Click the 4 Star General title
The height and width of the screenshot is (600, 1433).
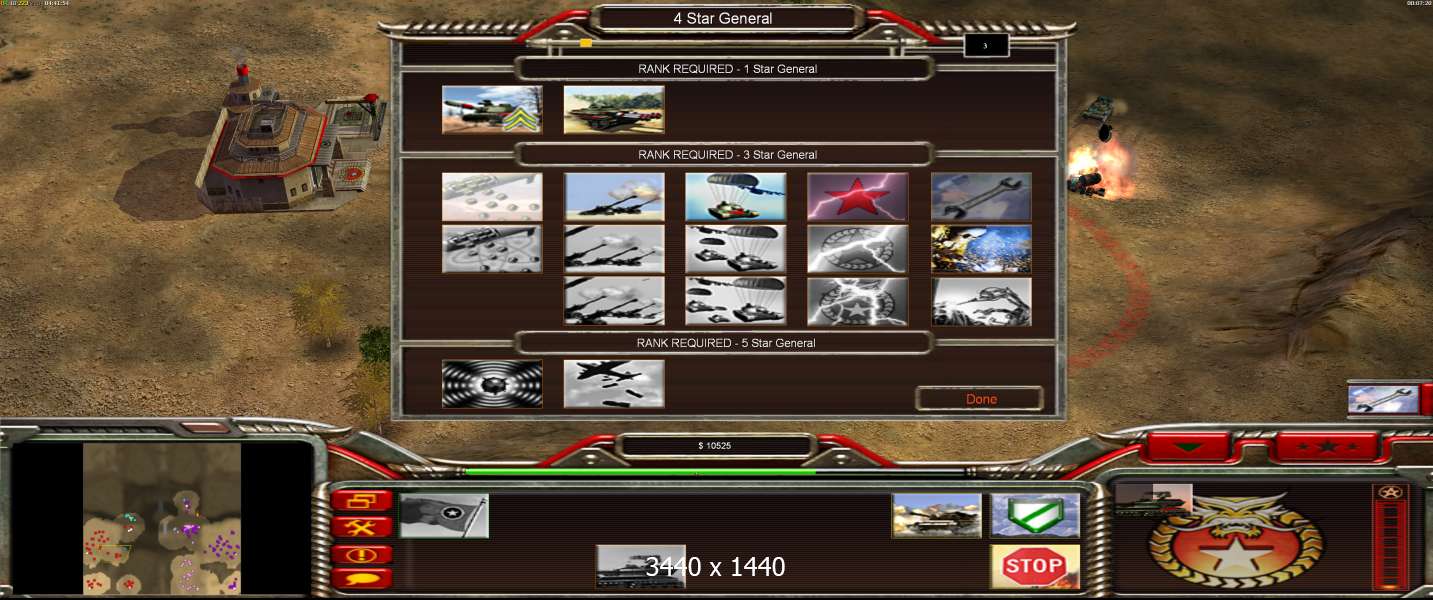(722, 18)
